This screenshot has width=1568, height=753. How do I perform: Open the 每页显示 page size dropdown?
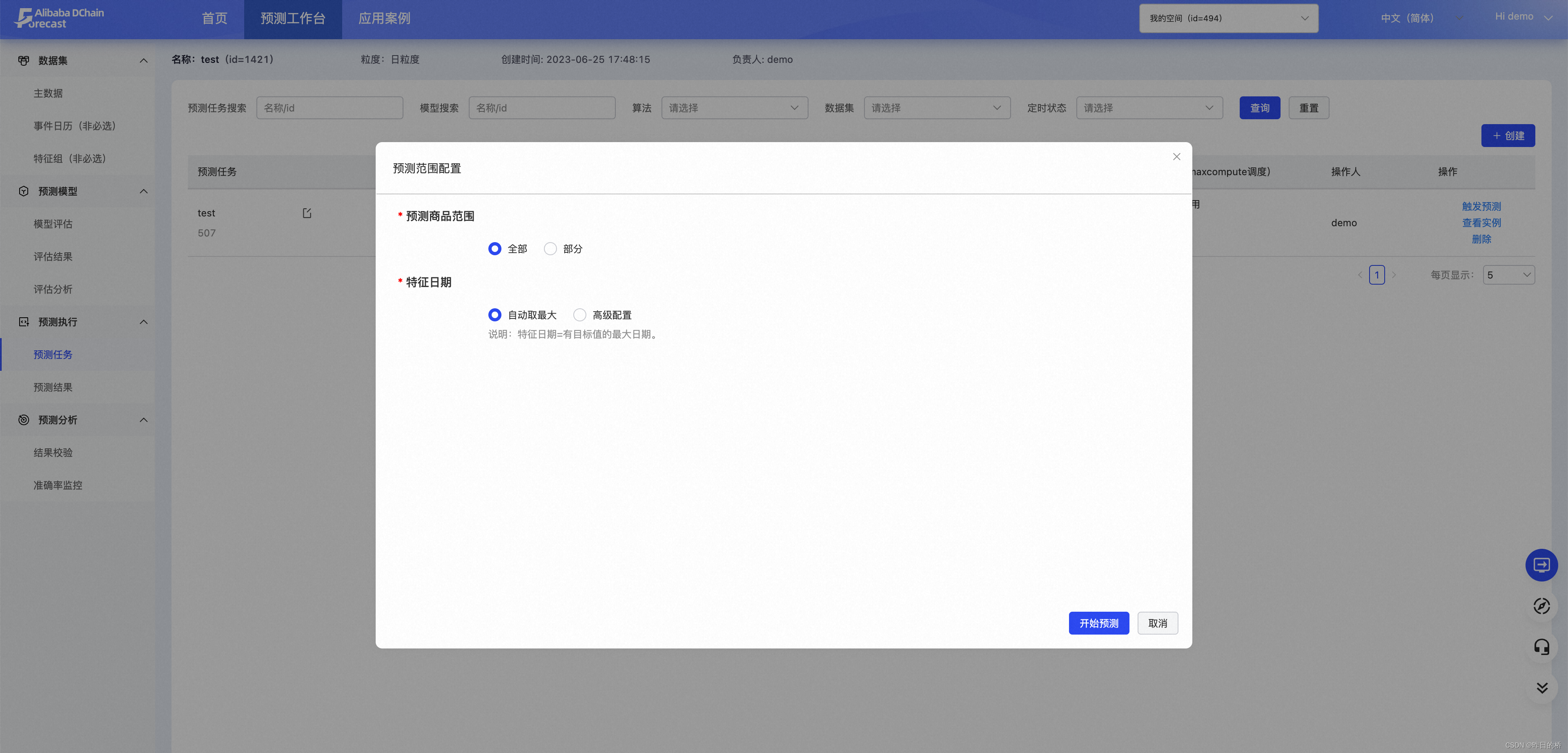click(1508, 275)
